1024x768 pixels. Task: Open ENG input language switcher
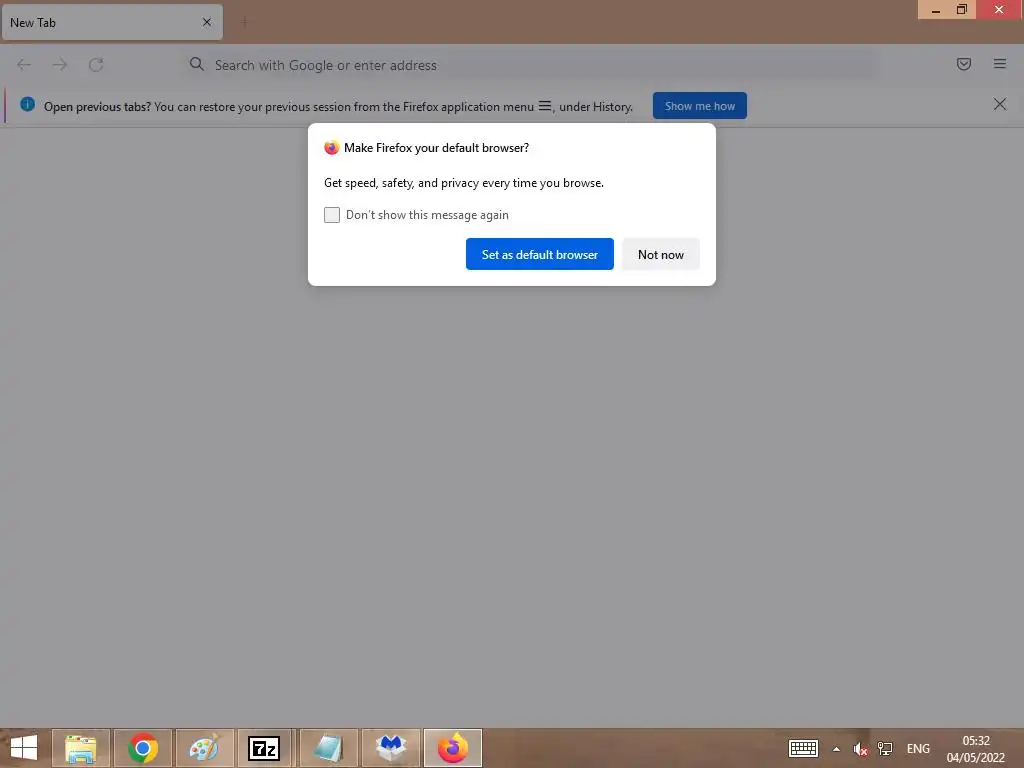click(x=918, y=749)
